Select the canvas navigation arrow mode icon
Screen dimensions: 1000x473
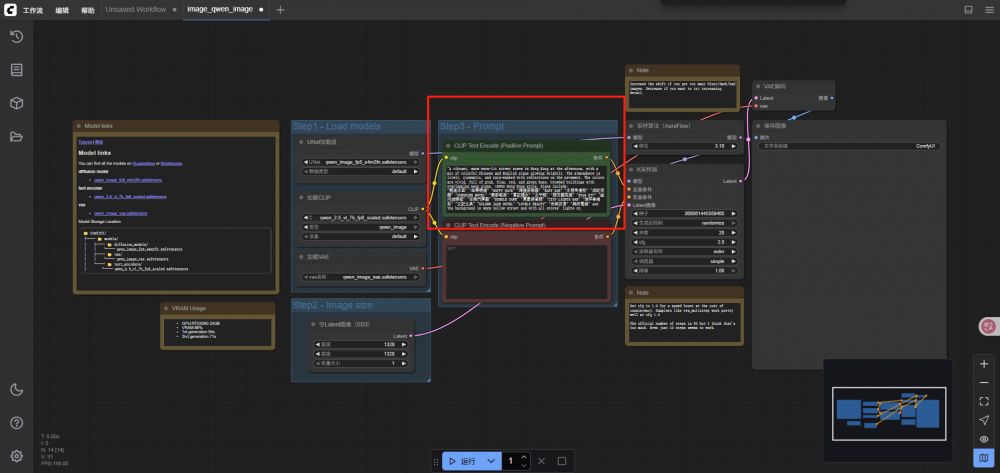point(984,420)
